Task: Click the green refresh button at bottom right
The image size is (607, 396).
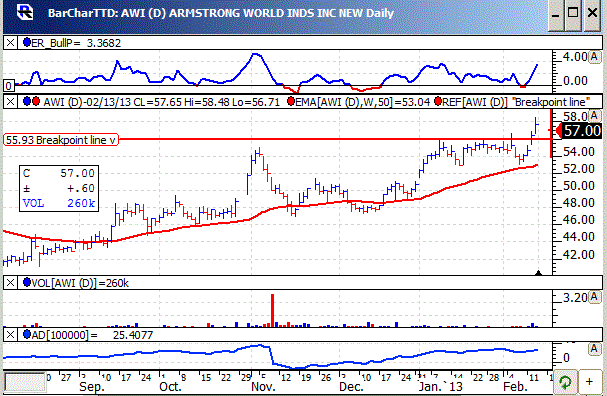Action: 565,382
